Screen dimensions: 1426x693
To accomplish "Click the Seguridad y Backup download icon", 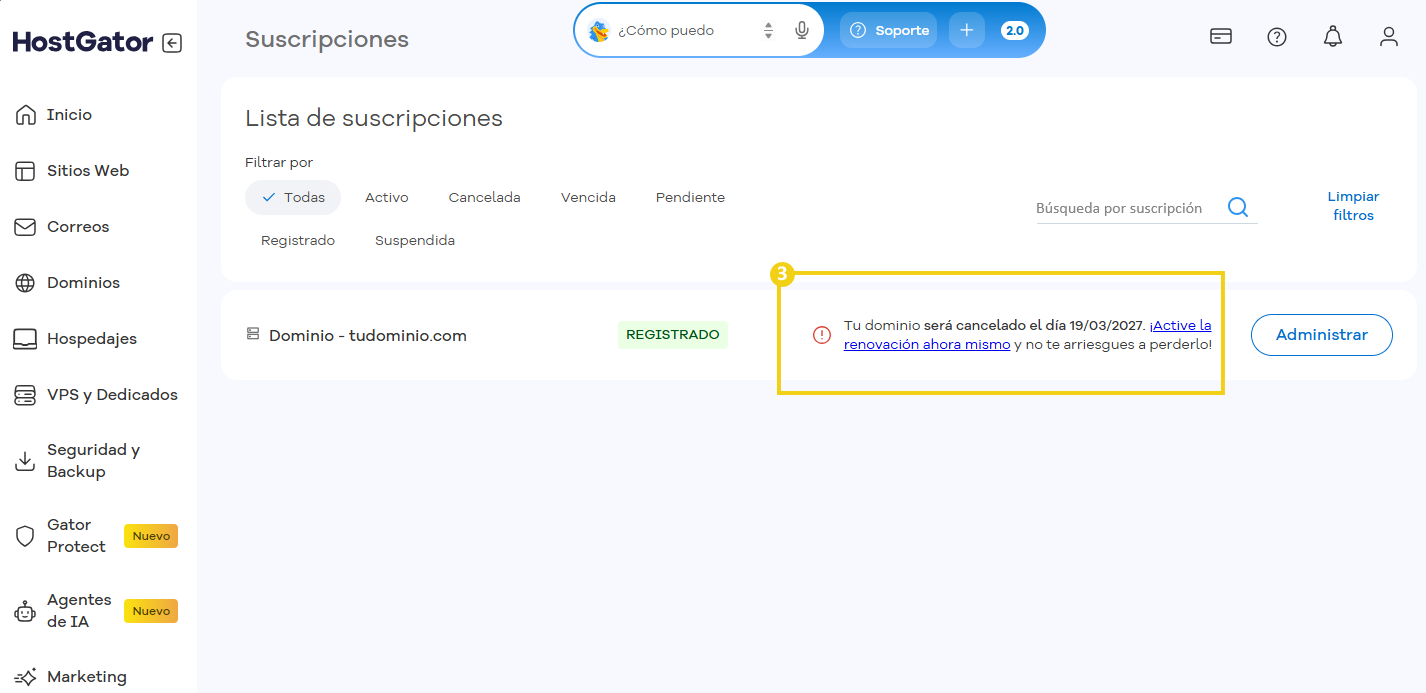I will pos(25,461).
